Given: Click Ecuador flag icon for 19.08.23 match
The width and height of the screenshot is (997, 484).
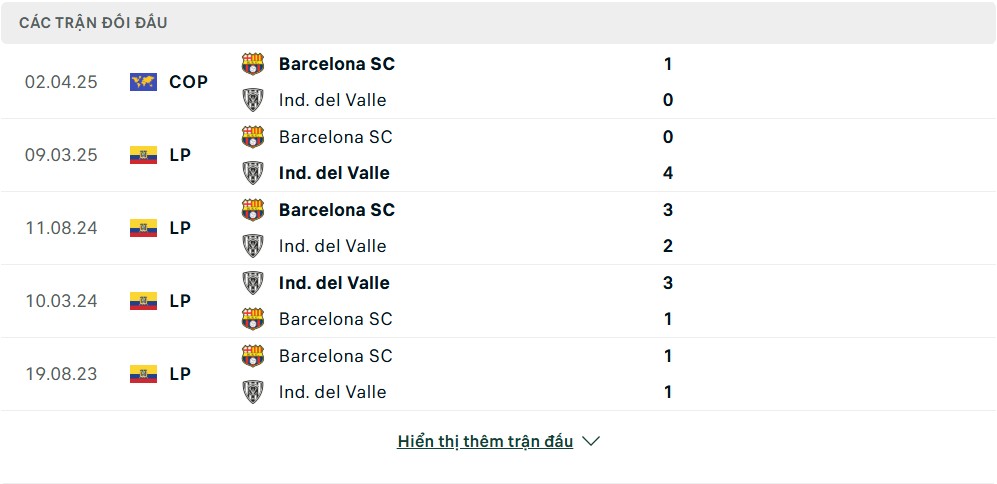Looking at the screenshot, I should click(x=143, y=374).
